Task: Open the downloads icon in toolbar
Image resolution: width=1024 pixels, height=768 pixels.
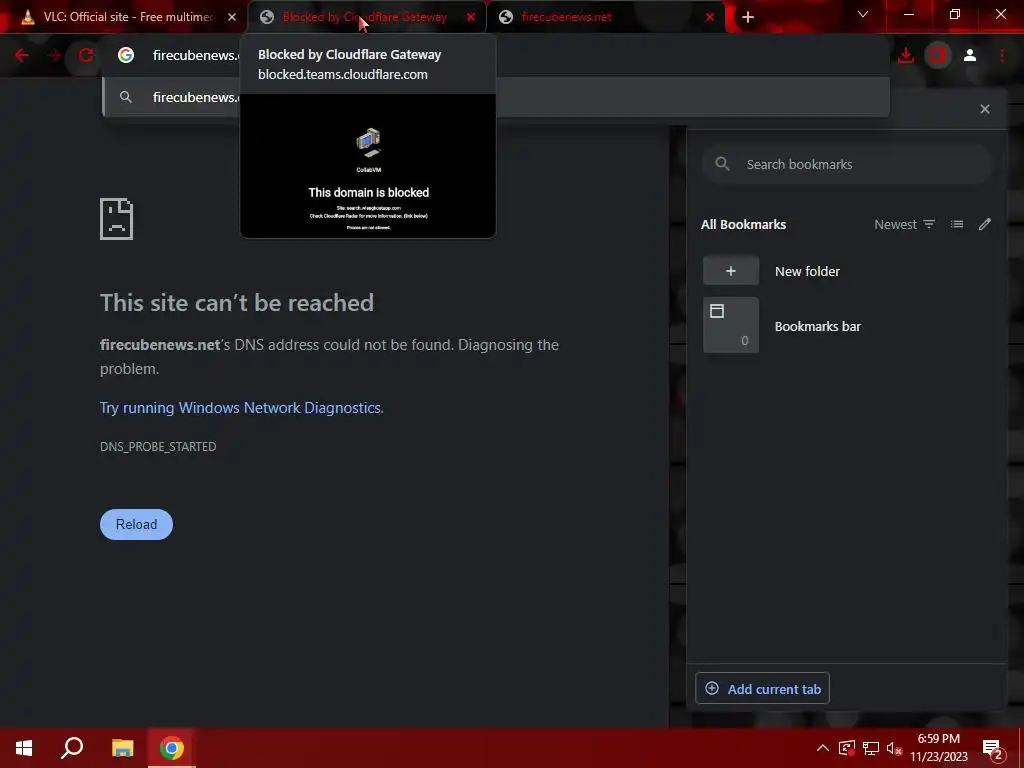Action: [906, 56]
